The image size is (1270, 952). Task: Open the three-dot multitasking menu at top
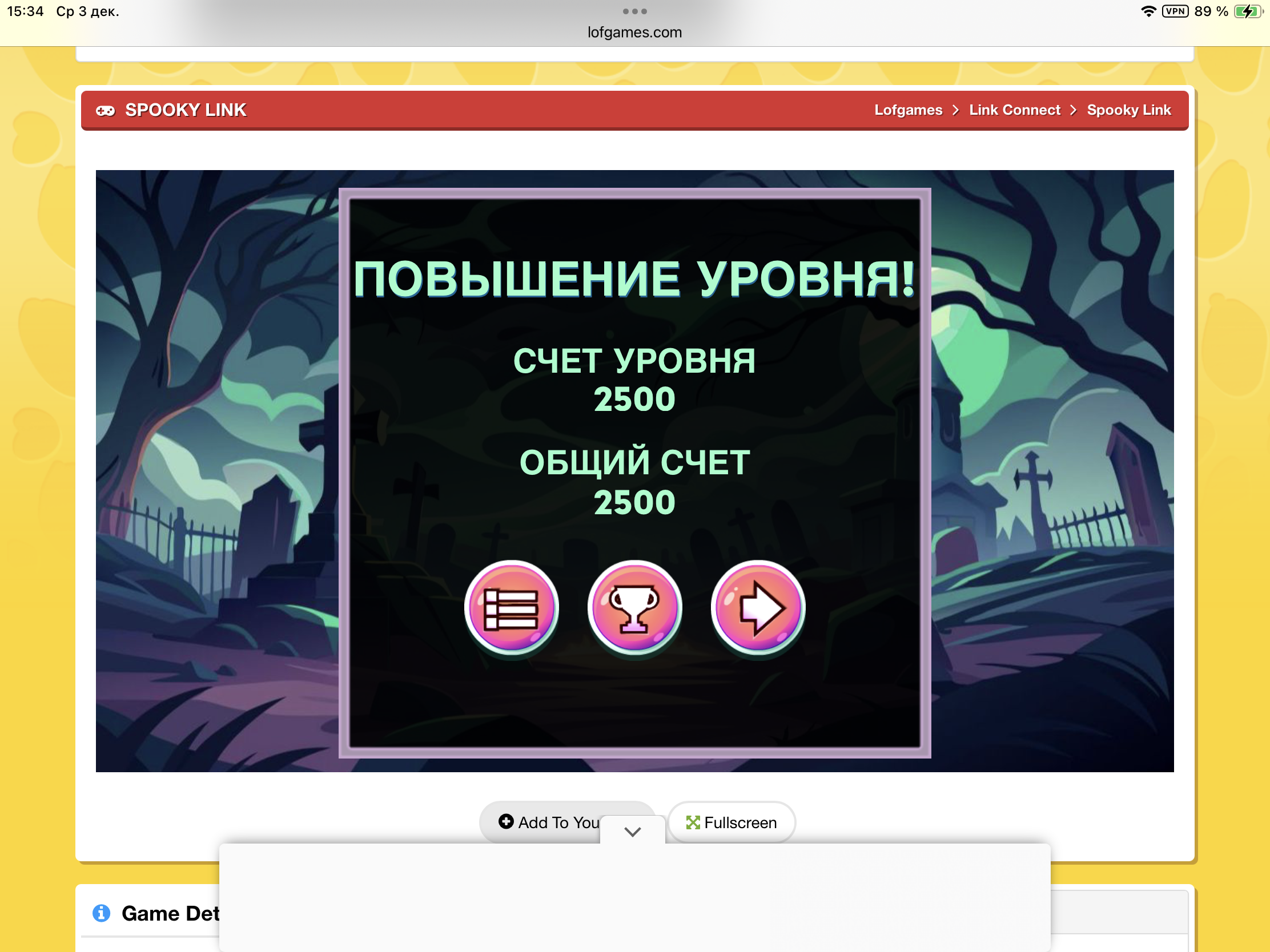click(x=634, y=11)
